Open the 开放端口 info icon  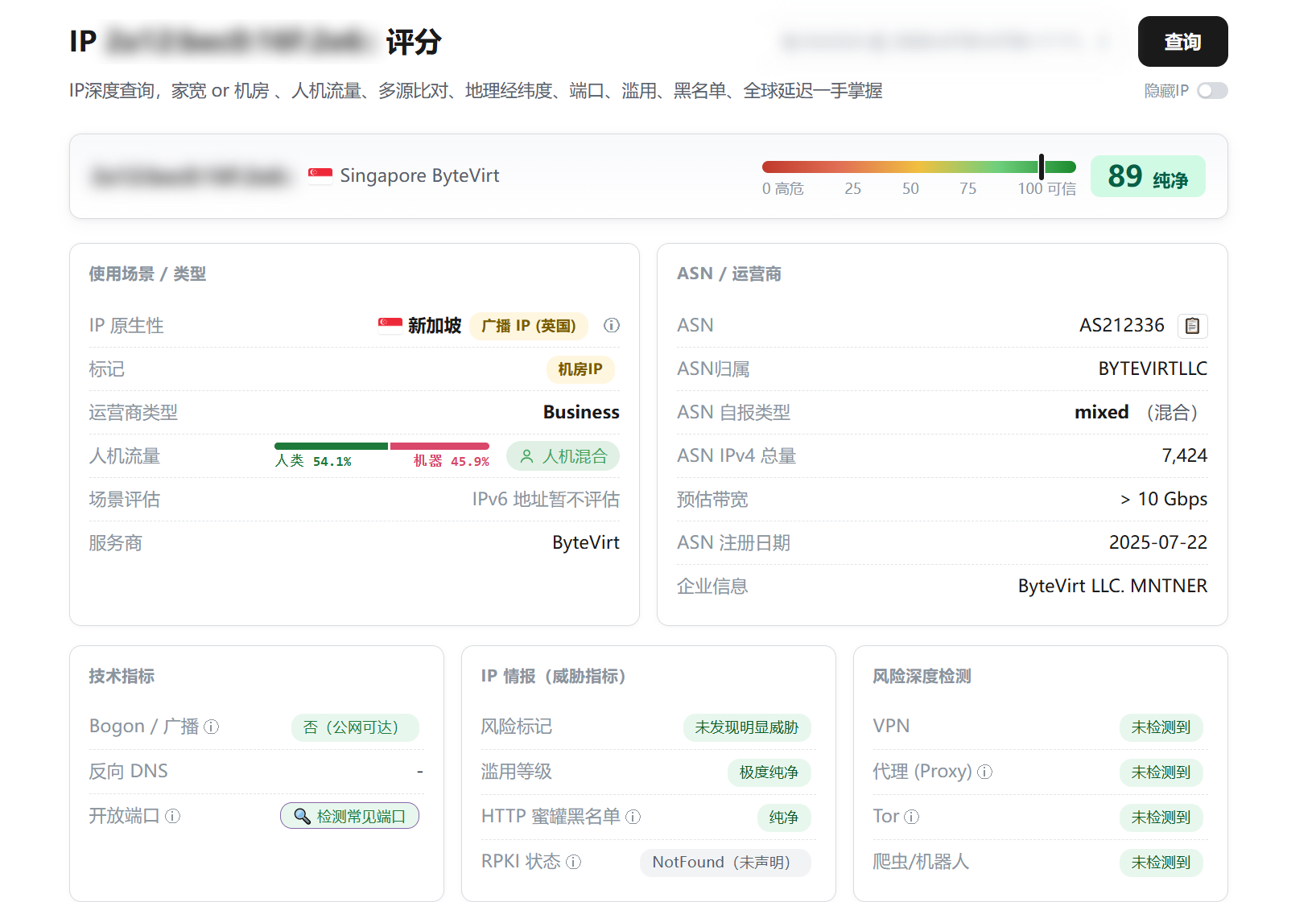pos(172,816)
